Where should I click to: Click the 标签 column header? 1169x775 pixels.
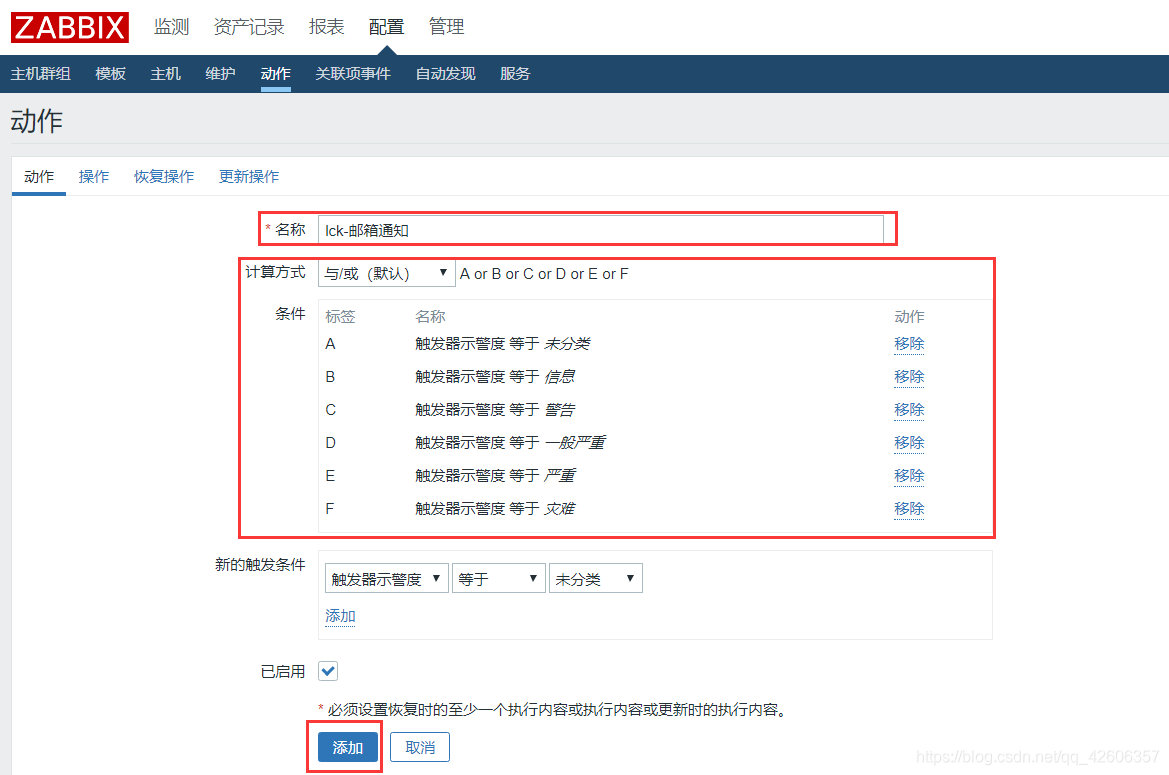point(340,317)
